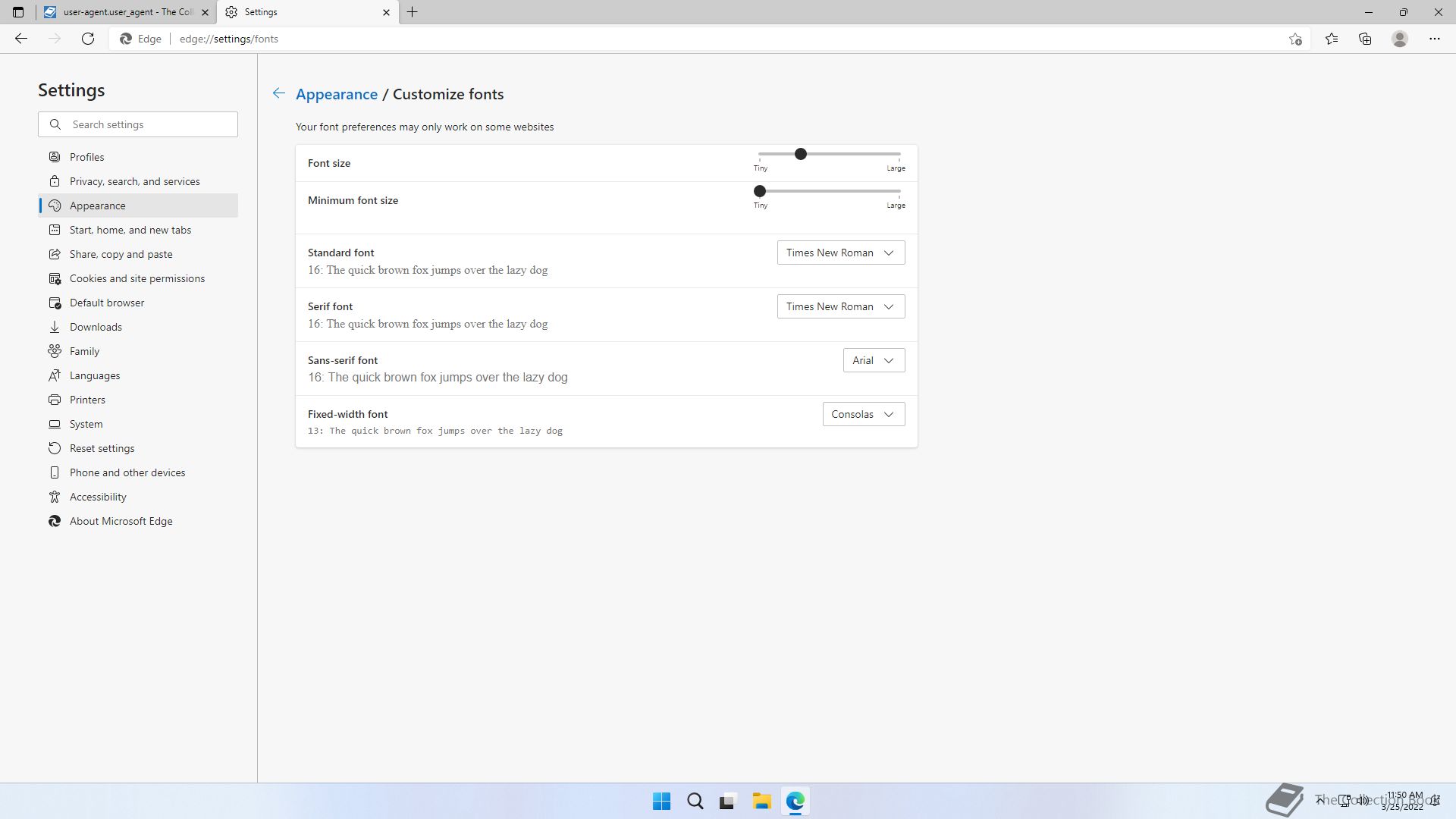Viewport: 1456px width, 819px height.
Task: Open File Explorer from the taskbar
Action: click(761, 801)
